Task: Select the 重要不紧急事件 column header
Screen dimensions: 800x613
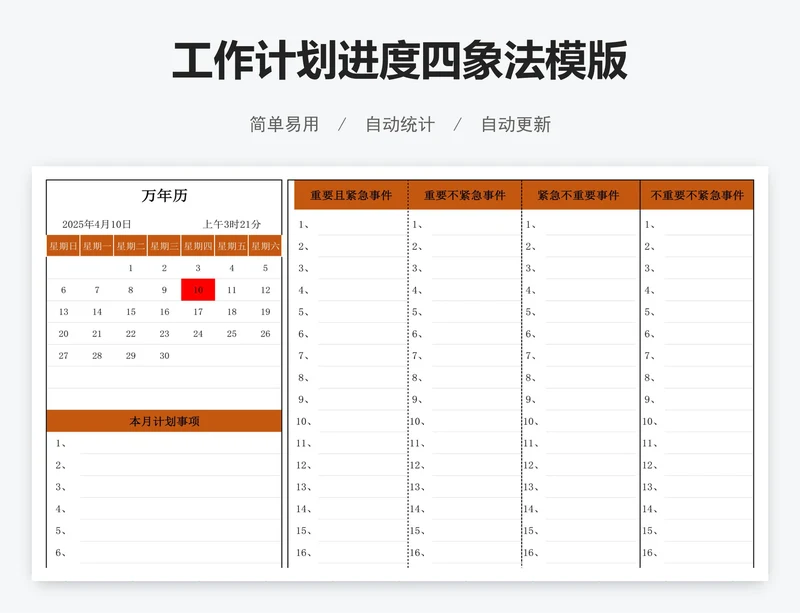Action: point(465,195)
